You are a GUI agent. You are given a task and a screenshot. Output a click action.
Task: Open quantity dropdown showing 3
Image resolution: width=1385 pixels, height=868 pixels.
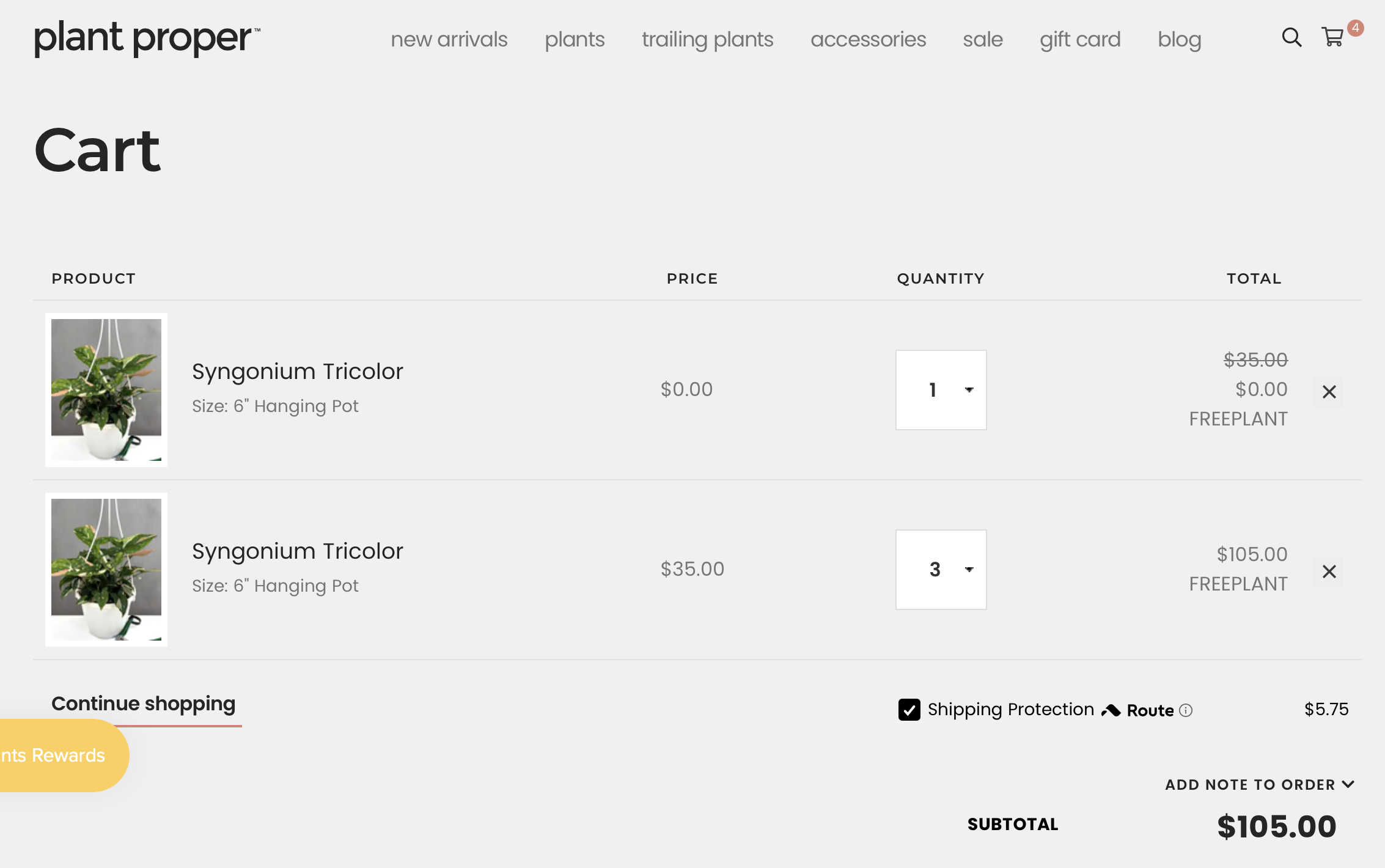[x=941, y=570]
